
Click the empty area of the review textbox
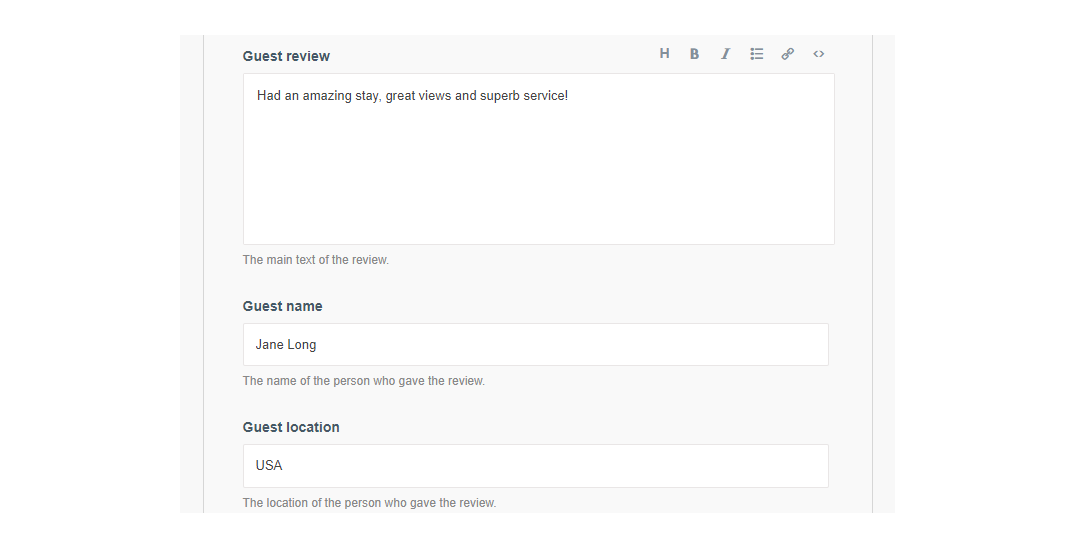[538, 180]
